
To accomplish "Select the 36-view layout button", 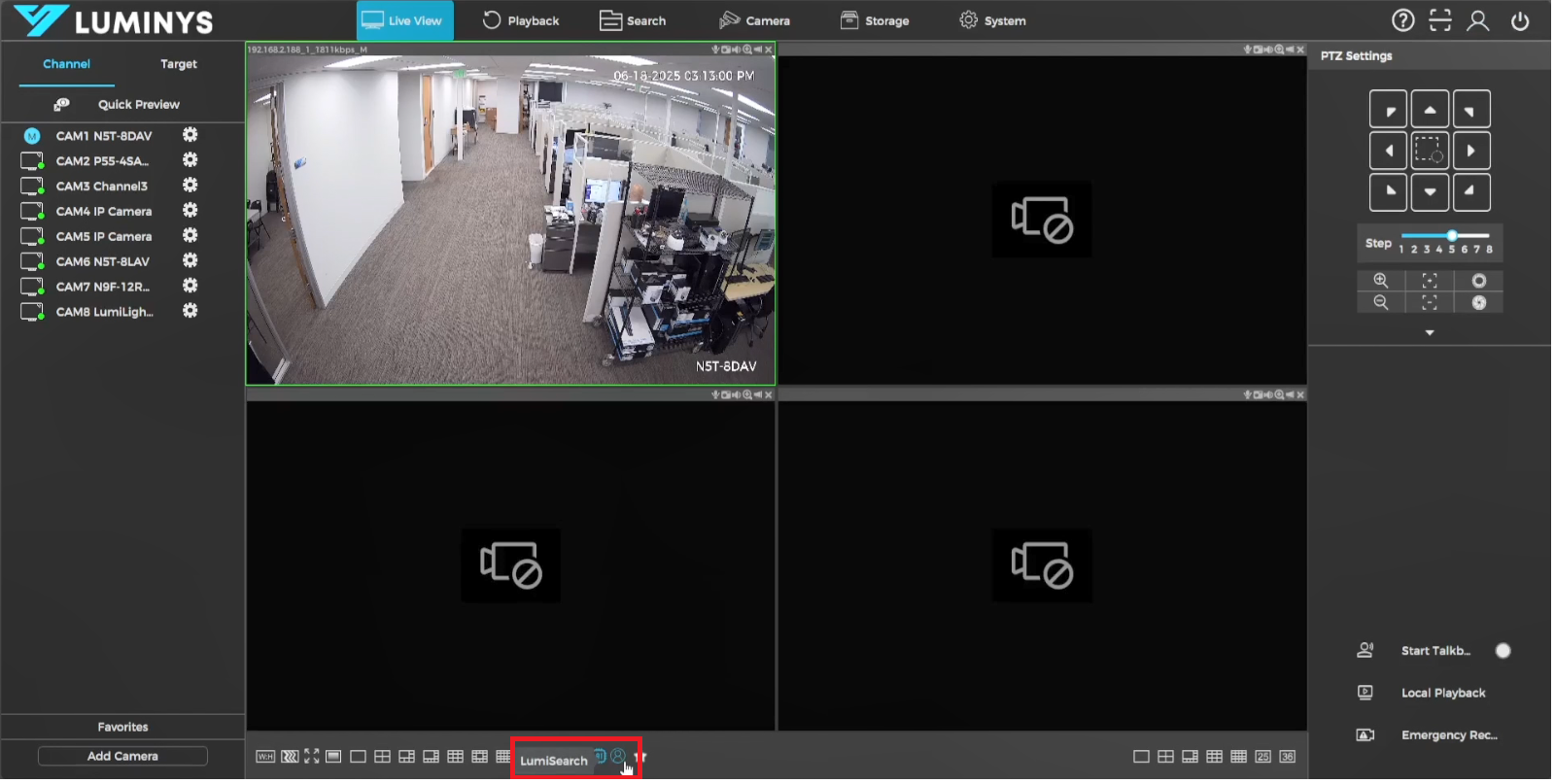I will [1287, 757].
